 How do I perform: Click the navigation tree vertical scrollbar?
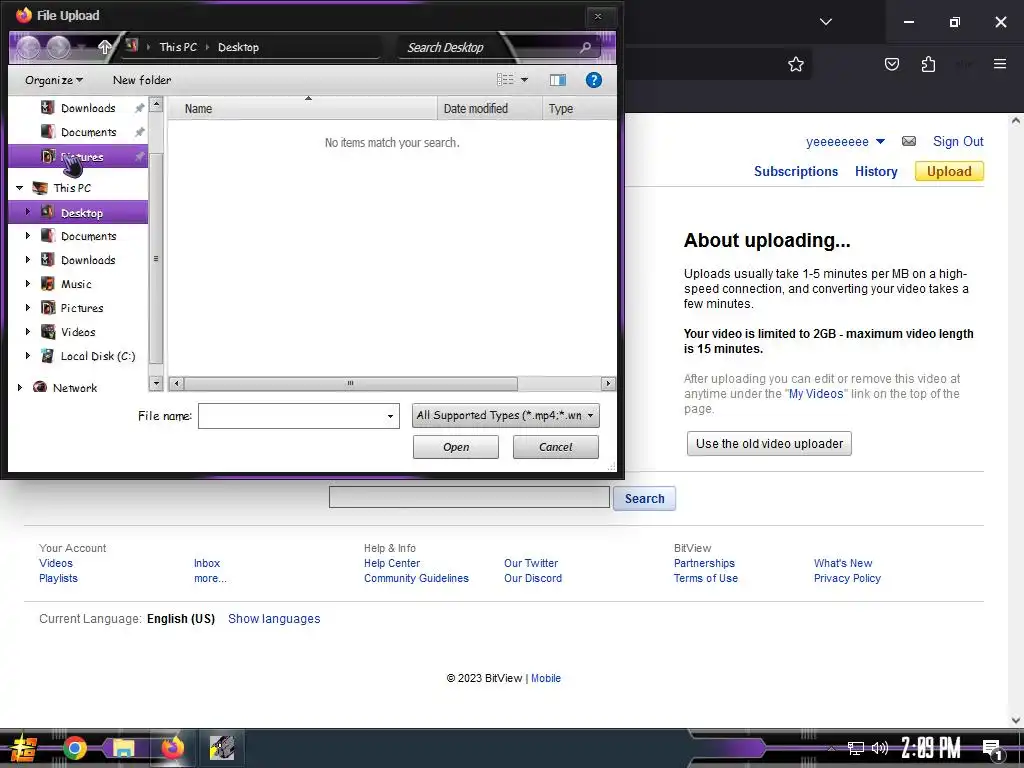pos(156,259)
